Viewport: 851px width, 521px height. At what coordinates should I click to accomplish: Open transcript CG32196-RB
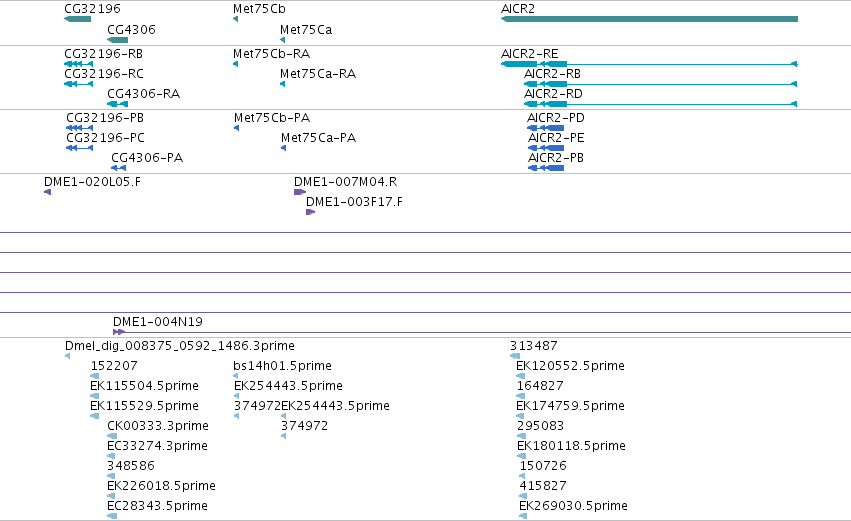click(104, 54)
